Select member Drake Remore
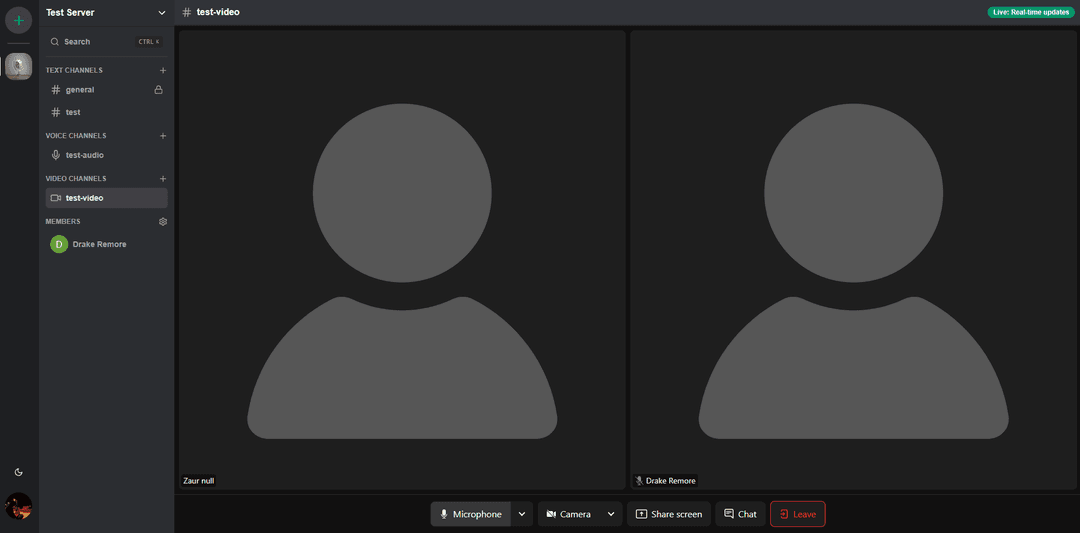1080x533 pixels. pyautogui.click(x=107, y=244)
